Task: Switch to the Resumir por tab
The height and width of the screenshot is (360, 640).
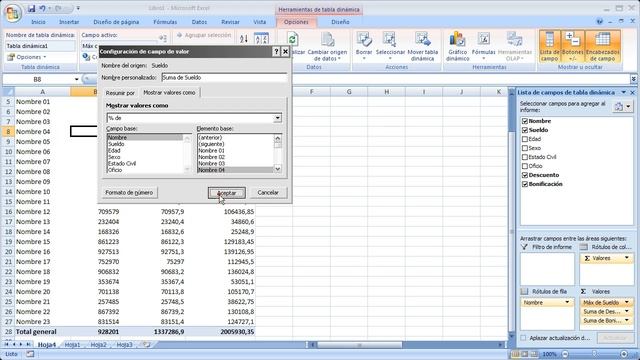Action: [x=120, y=93]
